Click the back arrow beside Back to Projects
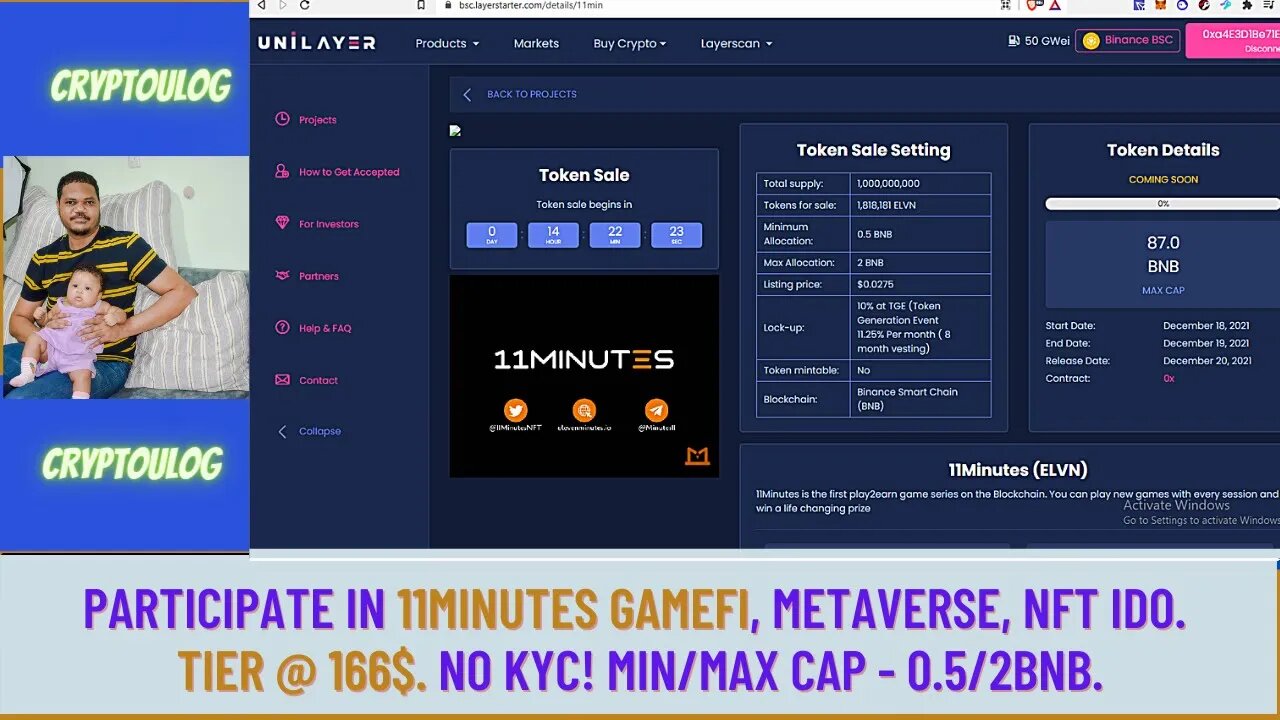 click(467, 94)
